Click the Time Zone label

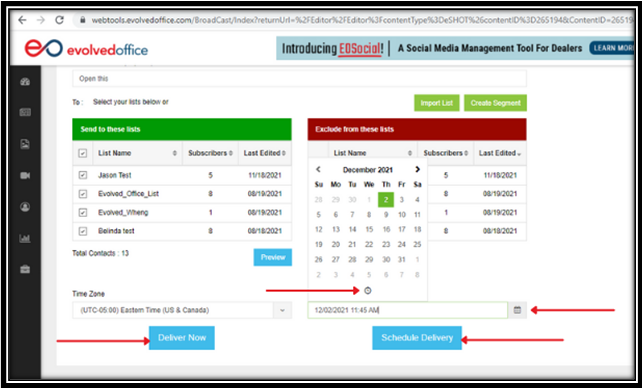[x=88, y=294]
